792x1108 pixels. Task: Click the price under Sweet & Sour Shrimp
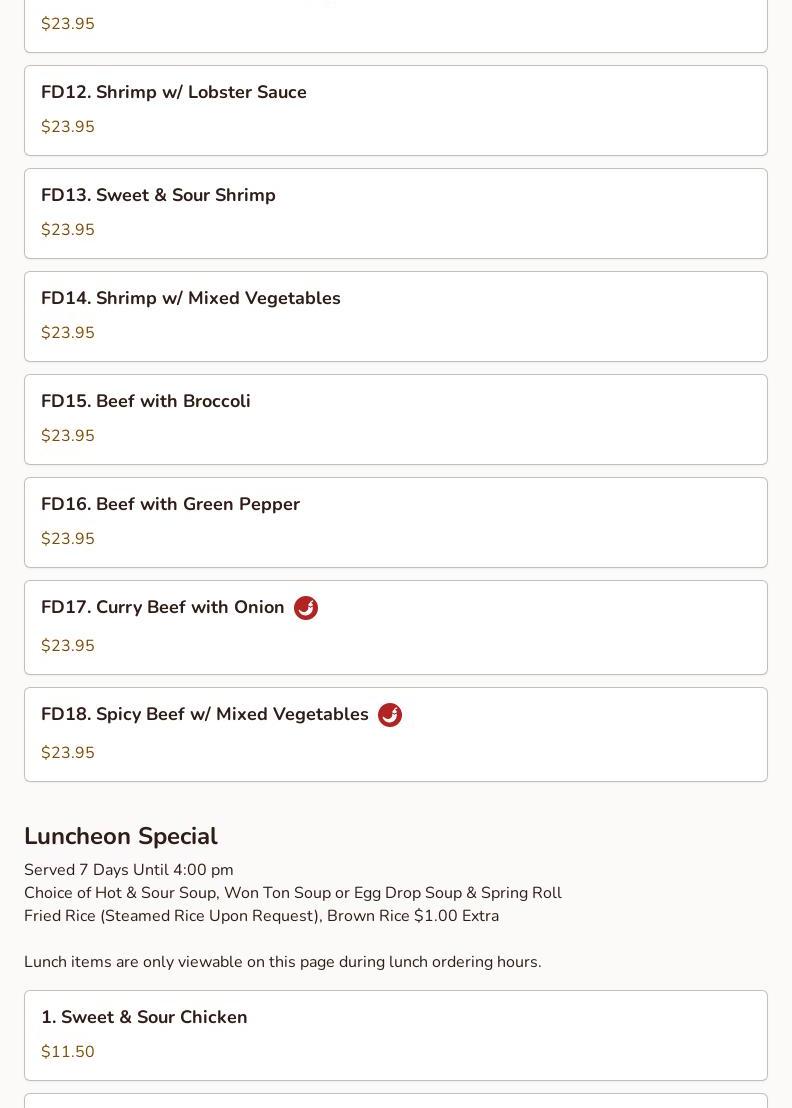(68, 230)
